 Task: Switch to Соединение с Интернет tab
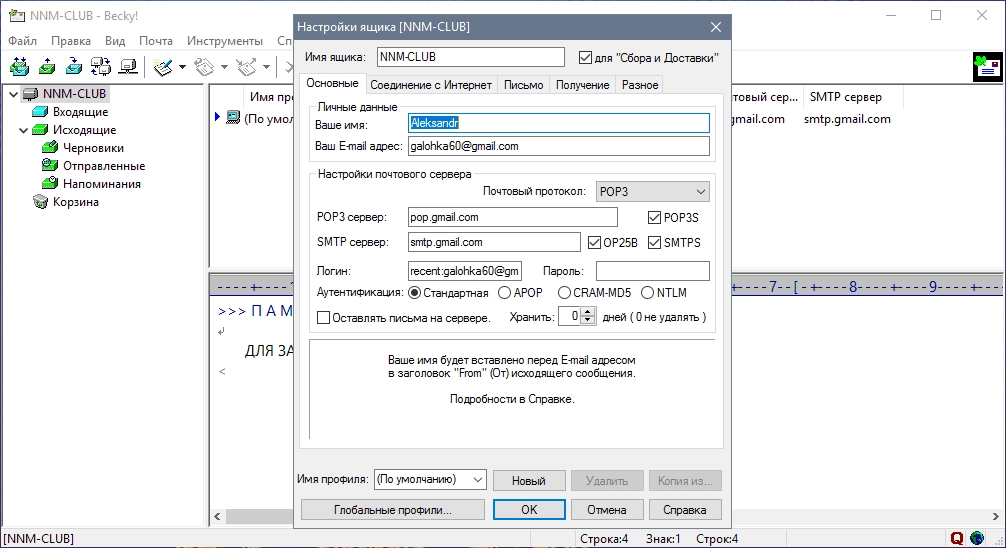pyautogui.click(x=431, y=85)
